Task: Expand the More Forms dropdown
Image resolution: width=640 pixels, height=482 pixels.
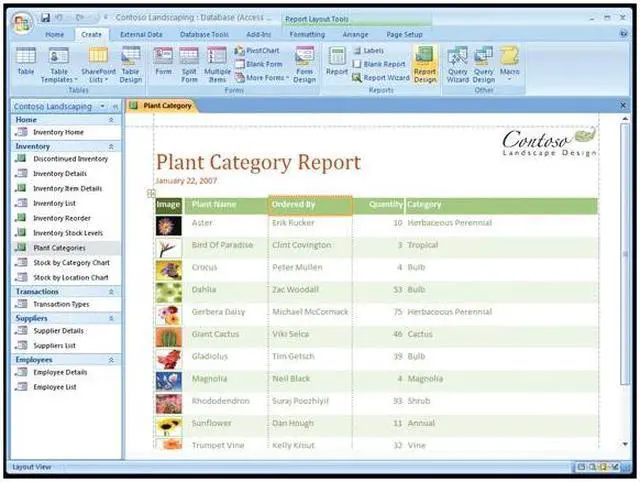Action: tap(261, 77)
